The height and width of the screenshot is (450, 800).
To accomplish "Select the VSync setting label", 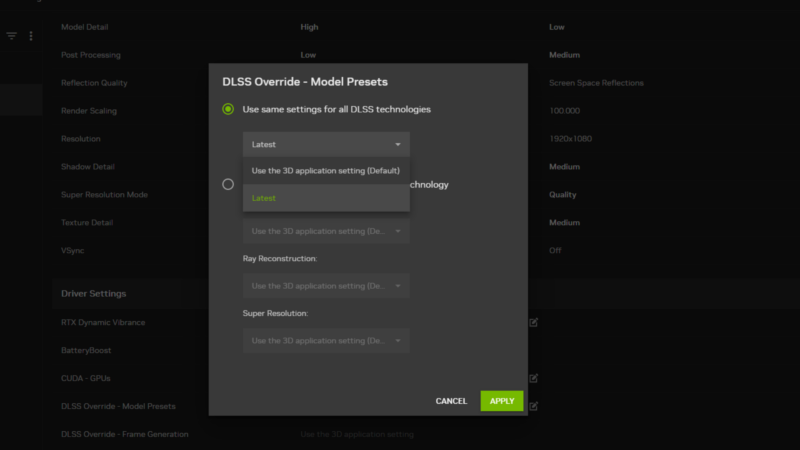I will (72, 251).
